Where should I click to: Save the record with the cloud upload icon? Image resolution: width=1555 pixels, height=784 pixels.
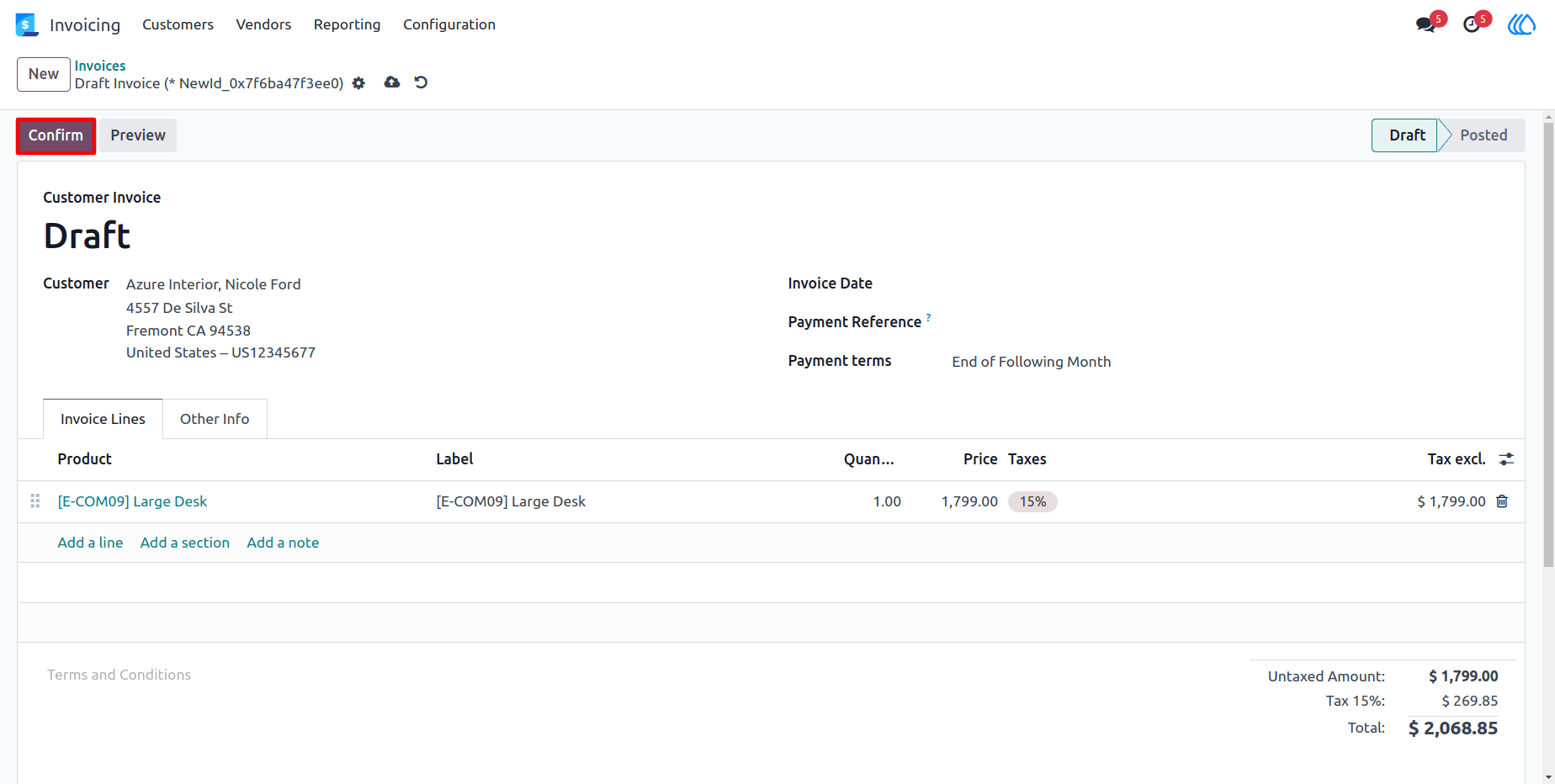click(x=392, y=82)
